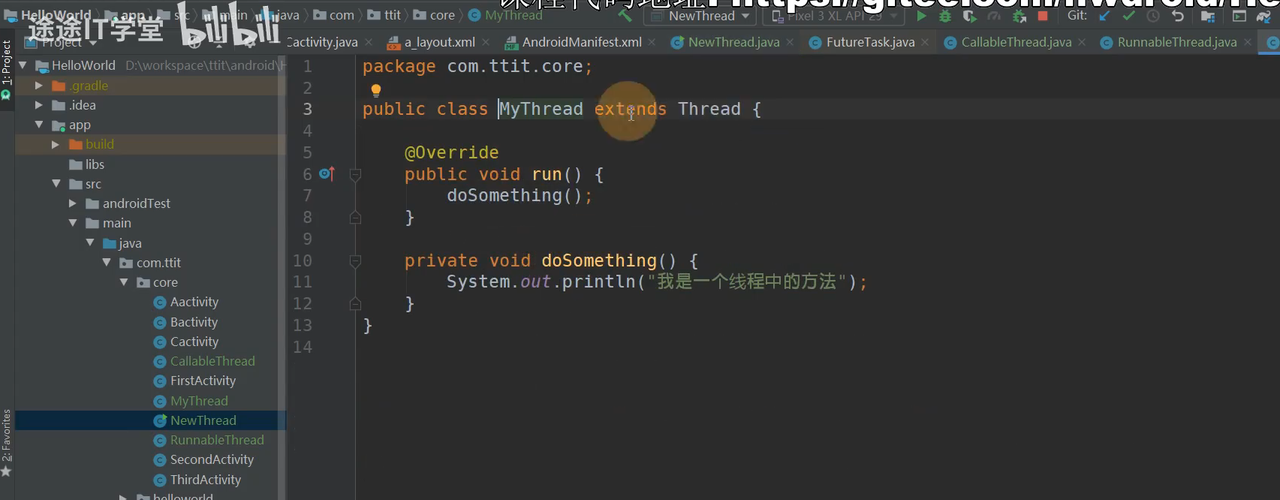The height and width of the screenshot is (500, 1280).
Task: Run the app with green play icon
Action: 922,16
